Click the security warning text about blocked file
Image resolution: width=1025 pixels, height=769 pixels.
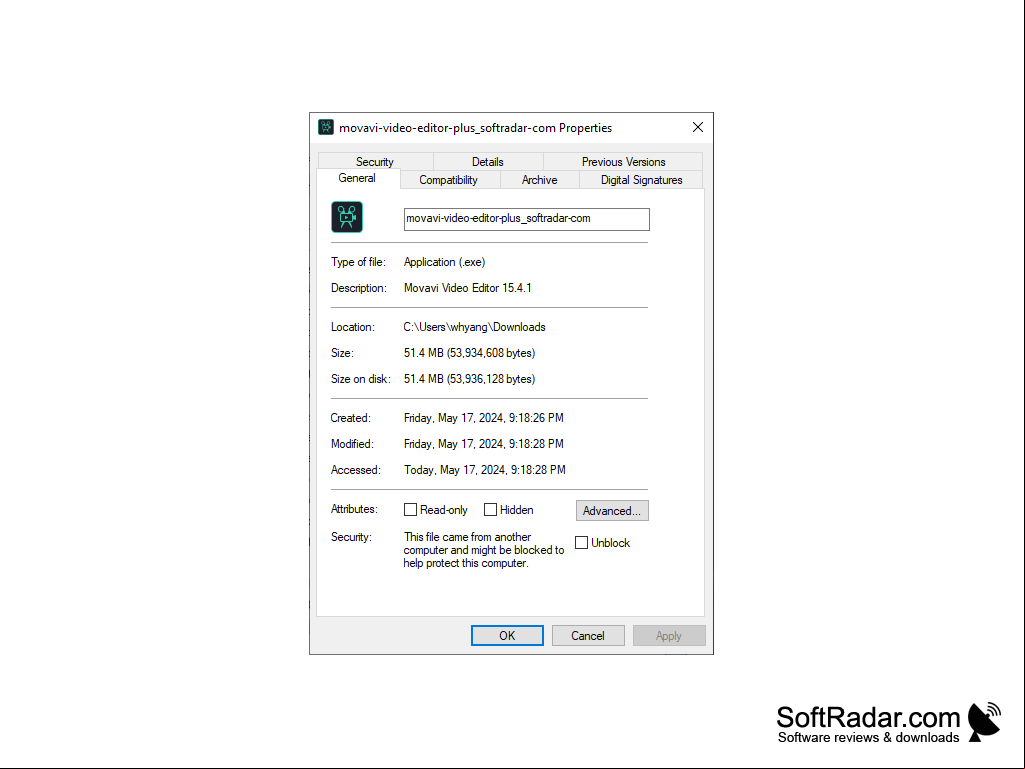point(484,550)
